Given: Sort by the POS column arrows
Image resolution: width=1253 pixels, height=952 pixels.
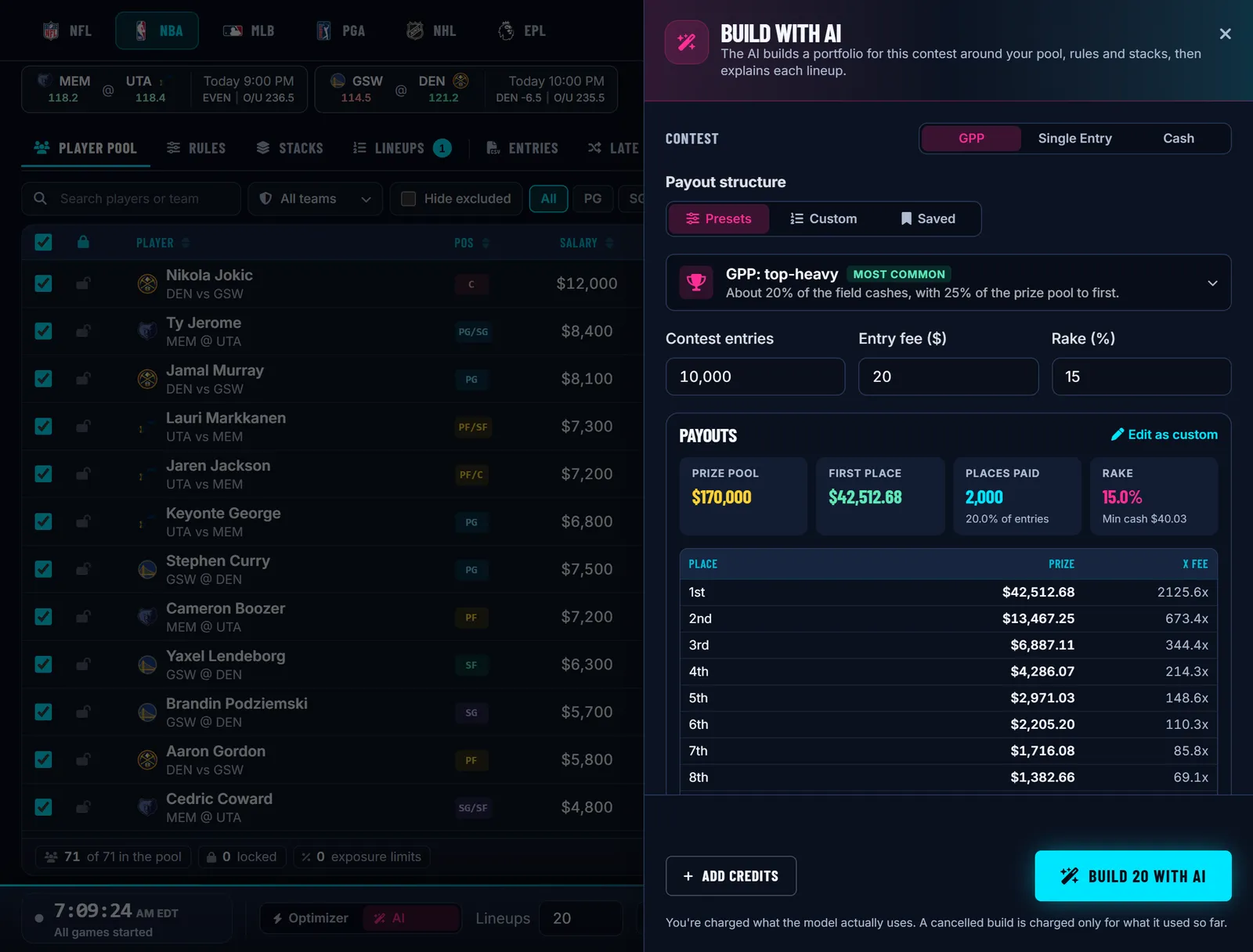Looking at the screenshot, I should [x=486, y=243].
